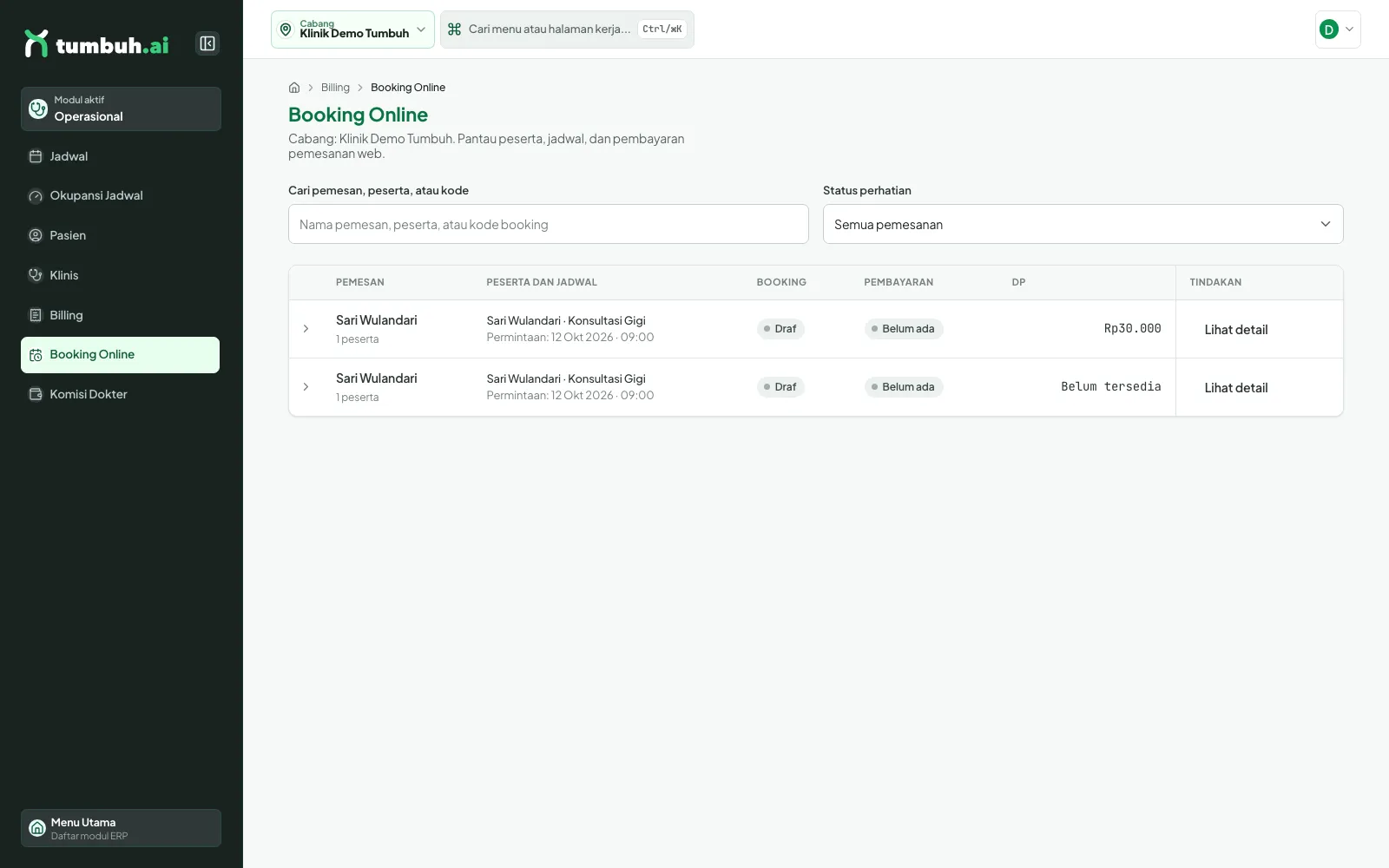Click the tumbuh.ai logo
The image size is (1389, 868).
(x=96, y=43)
